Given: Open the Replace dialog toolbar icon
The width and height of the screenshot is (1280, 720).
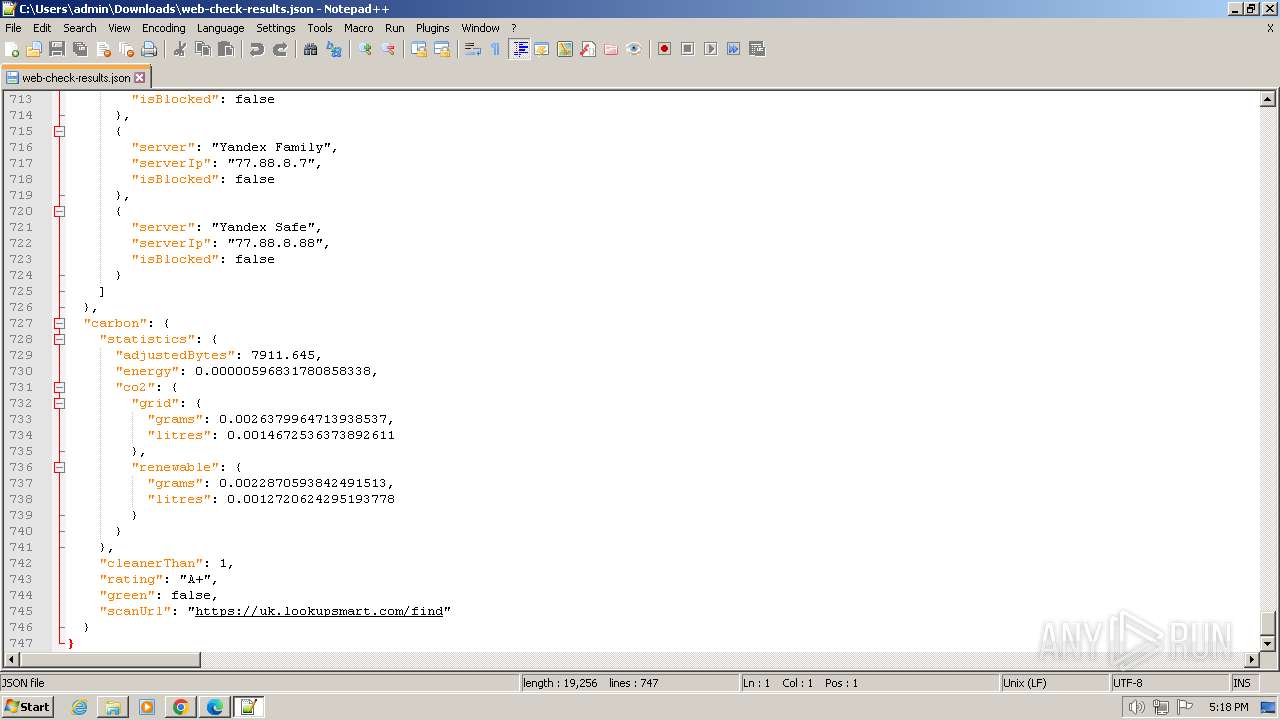Looking at the screenshot, I should 334,49.
